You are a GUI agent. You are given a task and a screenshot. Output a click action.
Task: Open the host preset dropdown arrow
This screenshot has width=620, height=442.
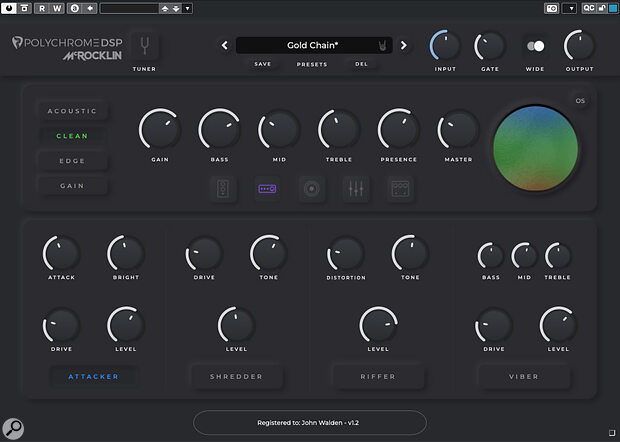coord(187,8)
